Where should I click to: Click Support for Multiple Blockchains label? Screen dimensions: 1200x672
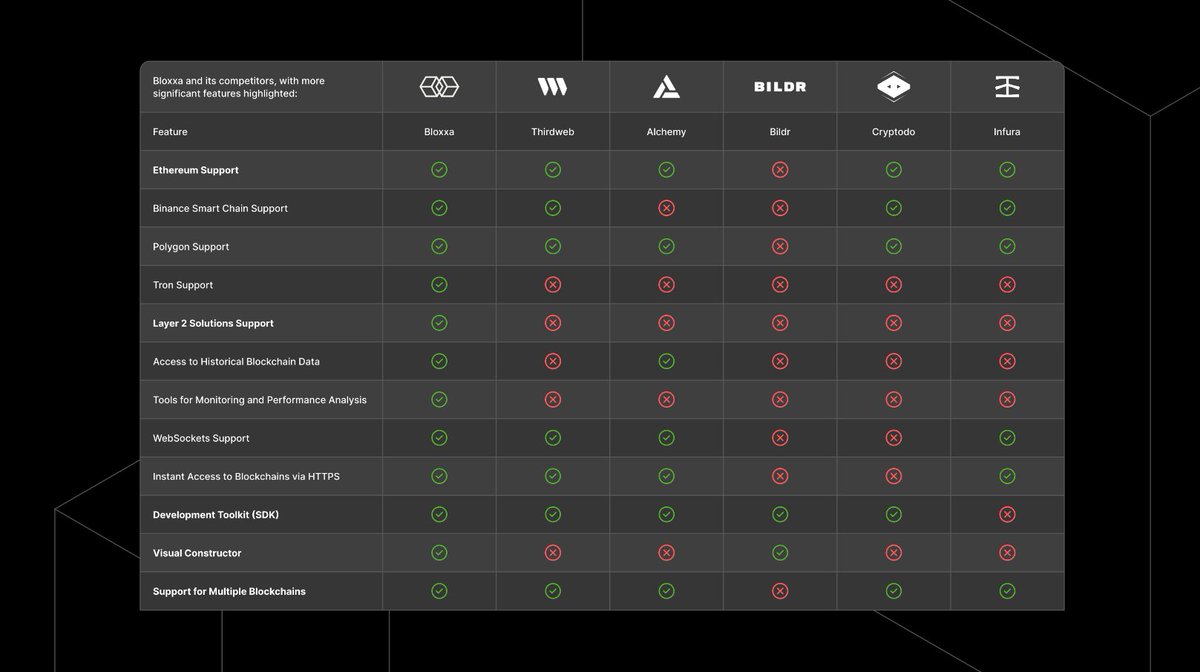point(229,591)
